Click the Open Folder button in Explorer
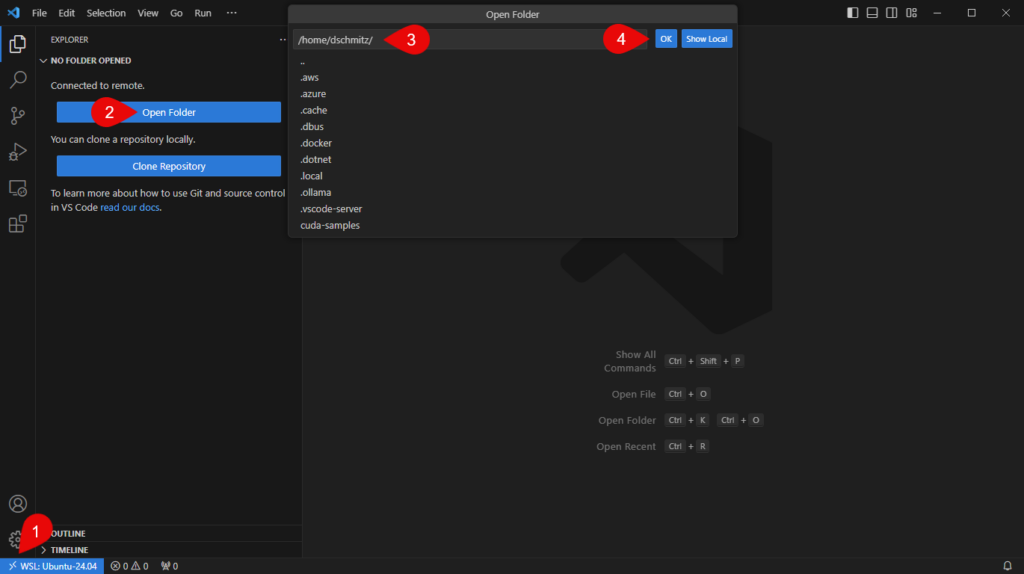Image resolution: width=1024 pixels, height=574 pixels. point(168,112)
